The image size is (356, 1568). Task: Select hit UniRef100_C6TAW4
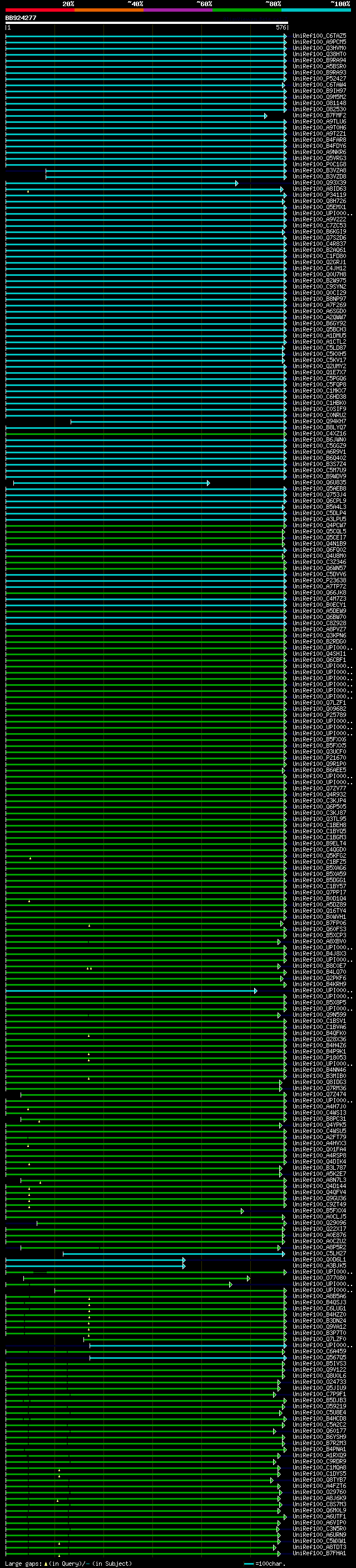click(x=319, y=85)
